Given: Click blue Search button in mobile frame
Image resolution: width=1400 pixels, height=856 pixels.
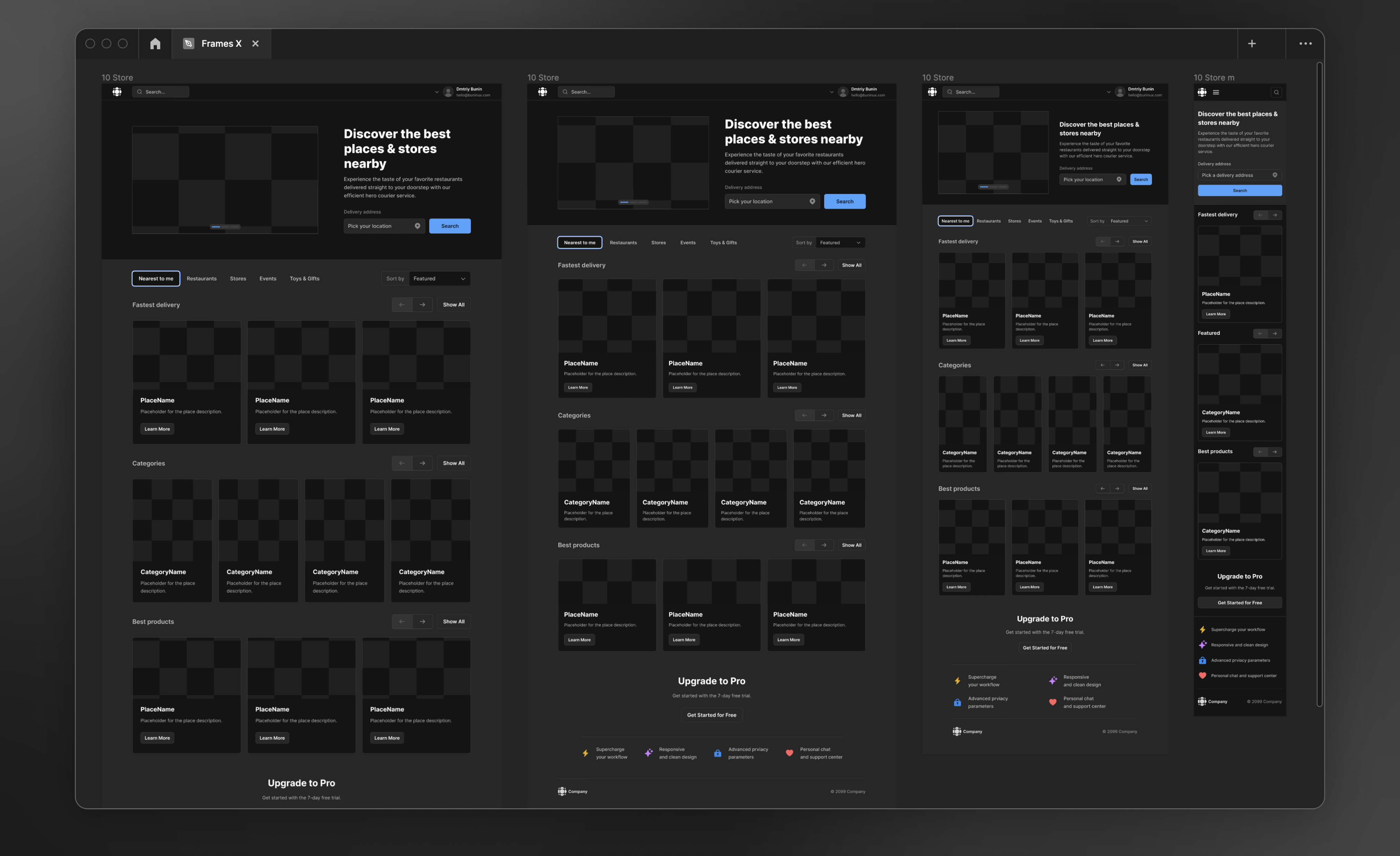Looking at the screenshot, I should [1239, 191].
